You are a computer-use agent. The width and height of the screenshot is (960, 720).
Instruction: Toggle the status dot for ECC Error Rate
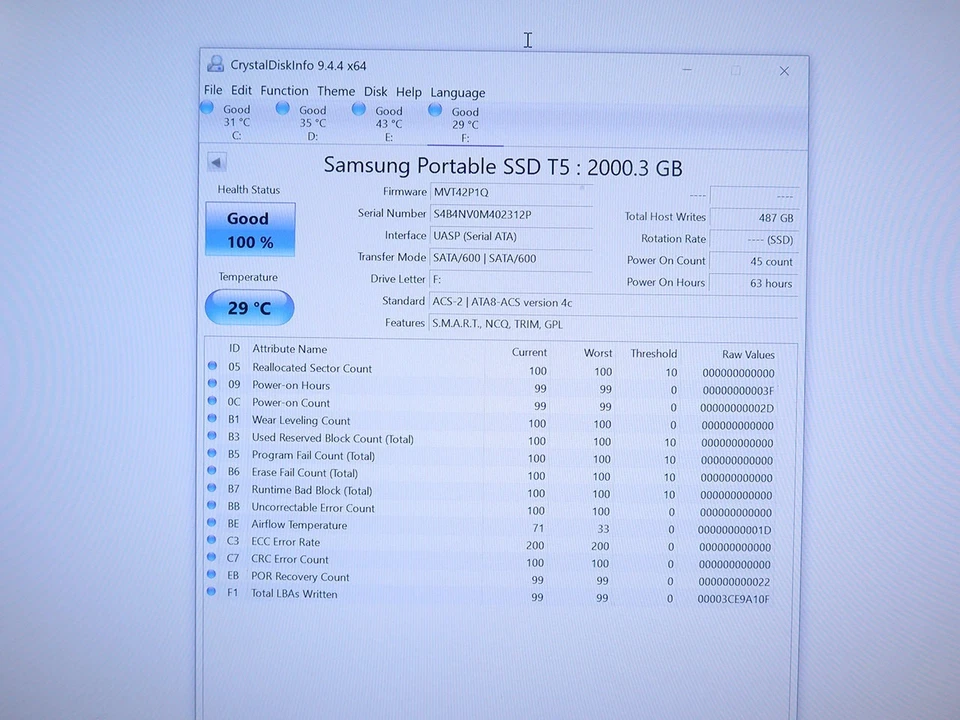[x=211, y=543]
